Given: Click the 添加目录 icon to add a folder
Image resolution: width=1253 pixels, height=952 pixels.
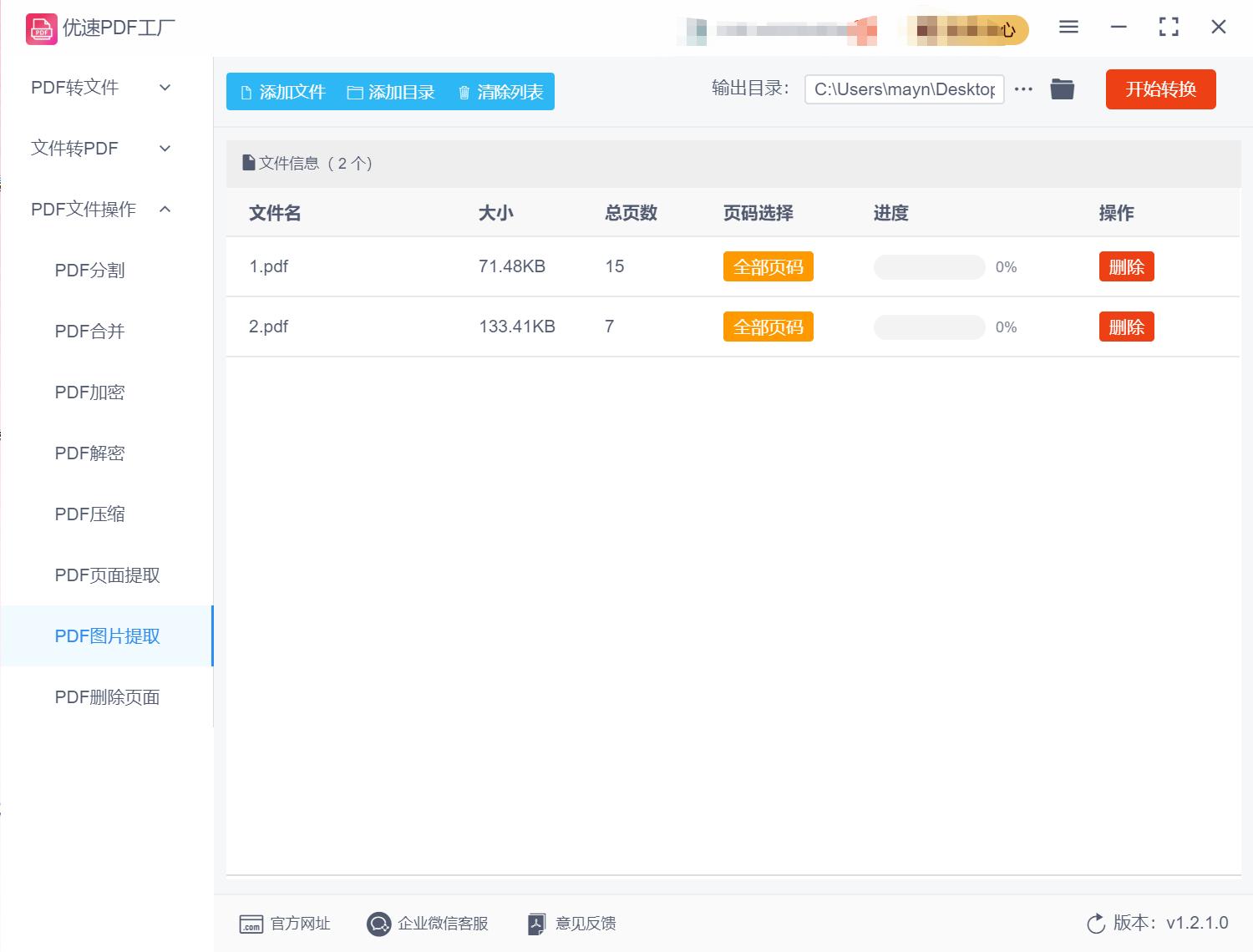Looking at the screenshot, I should [x=355, y=92].
